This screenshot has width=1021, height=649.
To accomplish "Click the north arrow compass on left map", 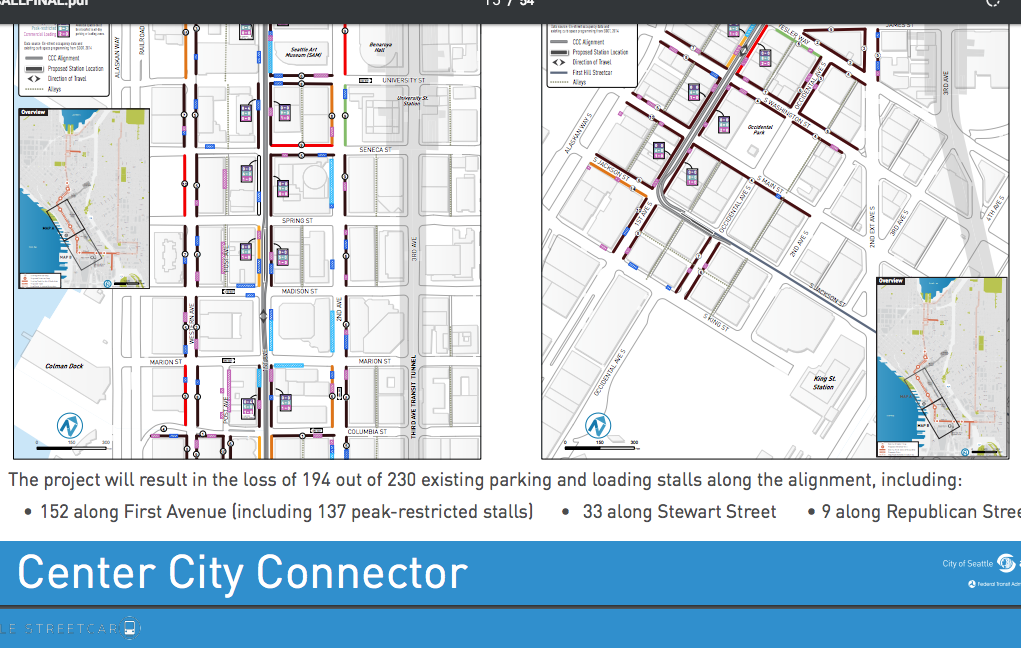I will tap(70, 425).
